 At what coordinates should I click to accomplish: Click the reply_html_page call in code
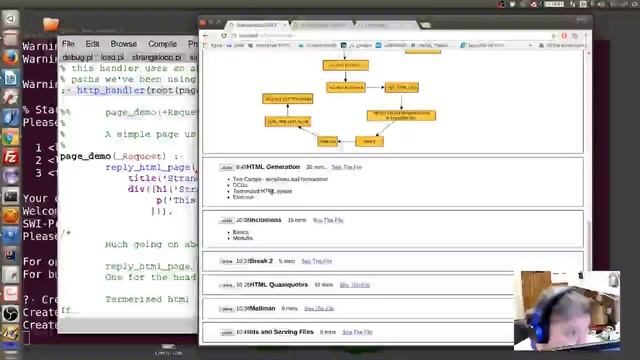click(x=151, y=167)
